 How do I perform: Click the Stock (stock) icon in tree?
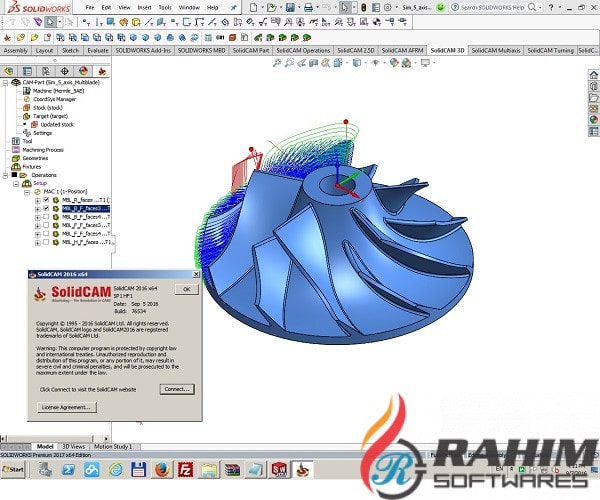pos(26,107)
